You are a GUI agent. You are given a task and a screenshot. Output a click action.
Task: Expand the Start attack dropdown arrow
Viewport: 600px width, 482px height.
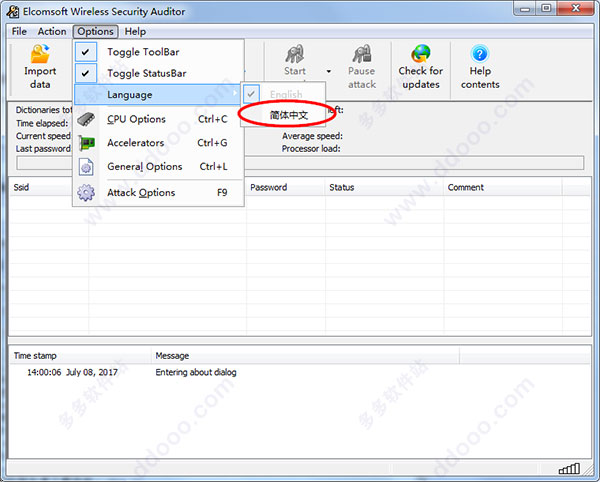point(329,71)
